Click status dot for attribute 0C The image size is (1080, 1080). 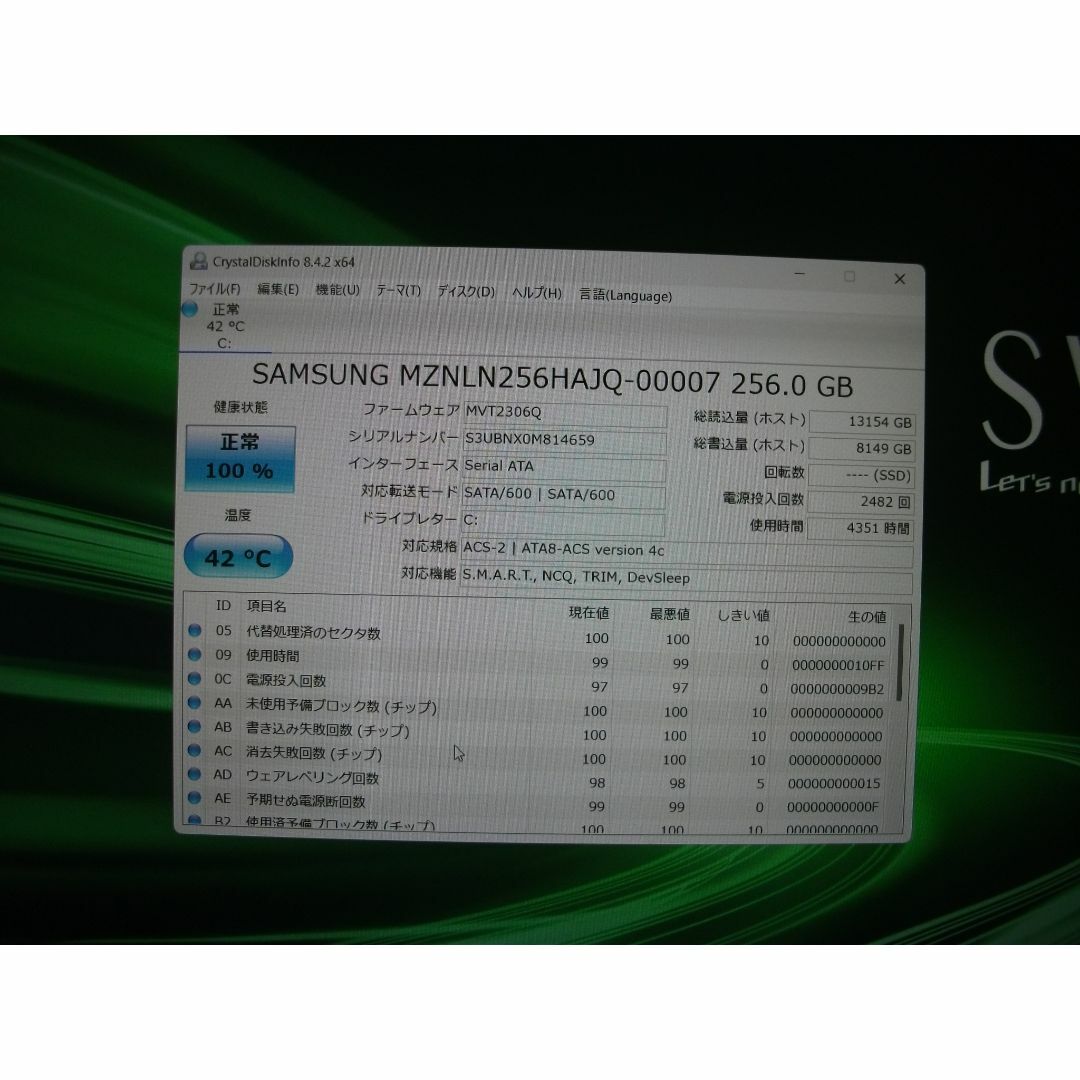(x=194, y=678)
